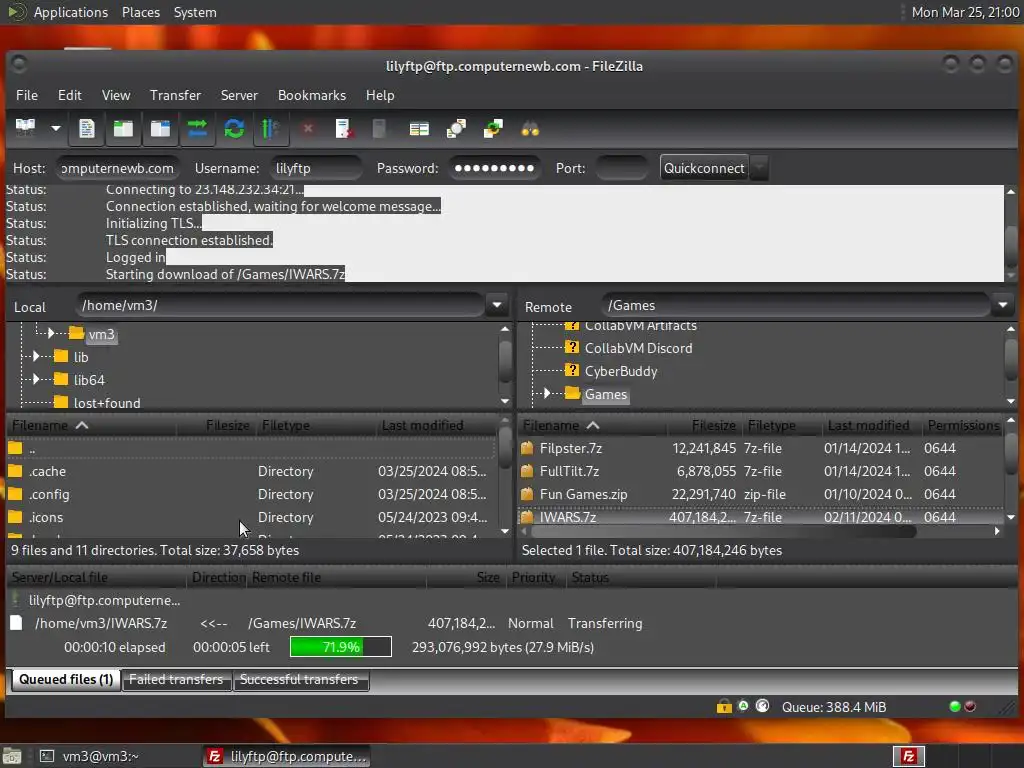Screen dimensions: 1024x768
Task: Open local path dropdown
Action: pyautogui.click(x=497, y=305)
